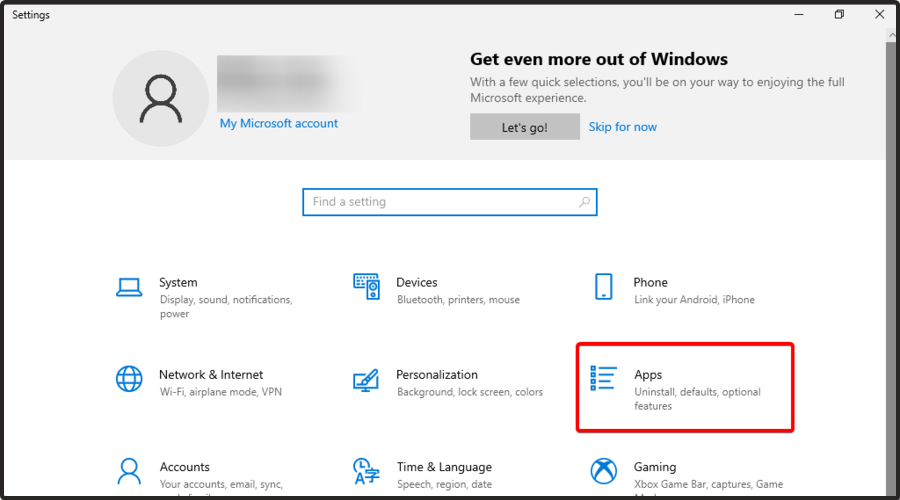The width and height of the screenshot is (900, 500).
Task: Select the Phone settings icon
Action: (603, 287)
